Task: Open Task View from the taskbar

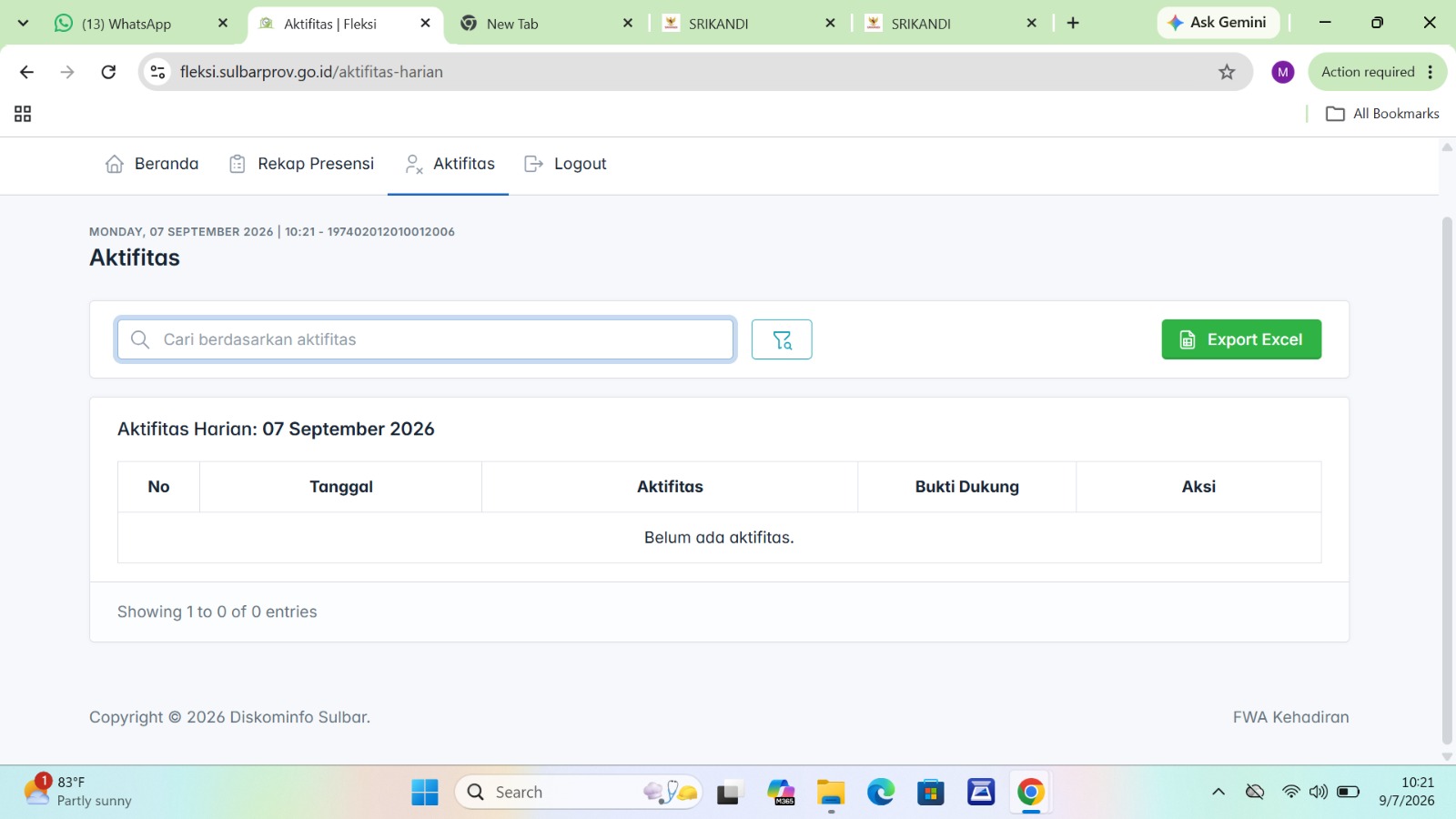Action: pyautogui.click(x=729, y=793)
